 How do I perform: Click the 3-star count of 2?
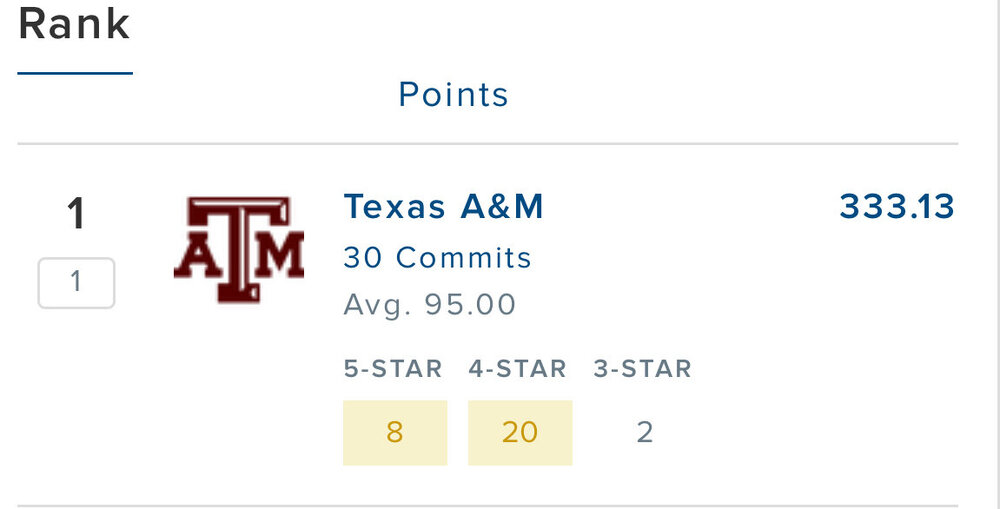pyautogui.click(x=645, y=432)
